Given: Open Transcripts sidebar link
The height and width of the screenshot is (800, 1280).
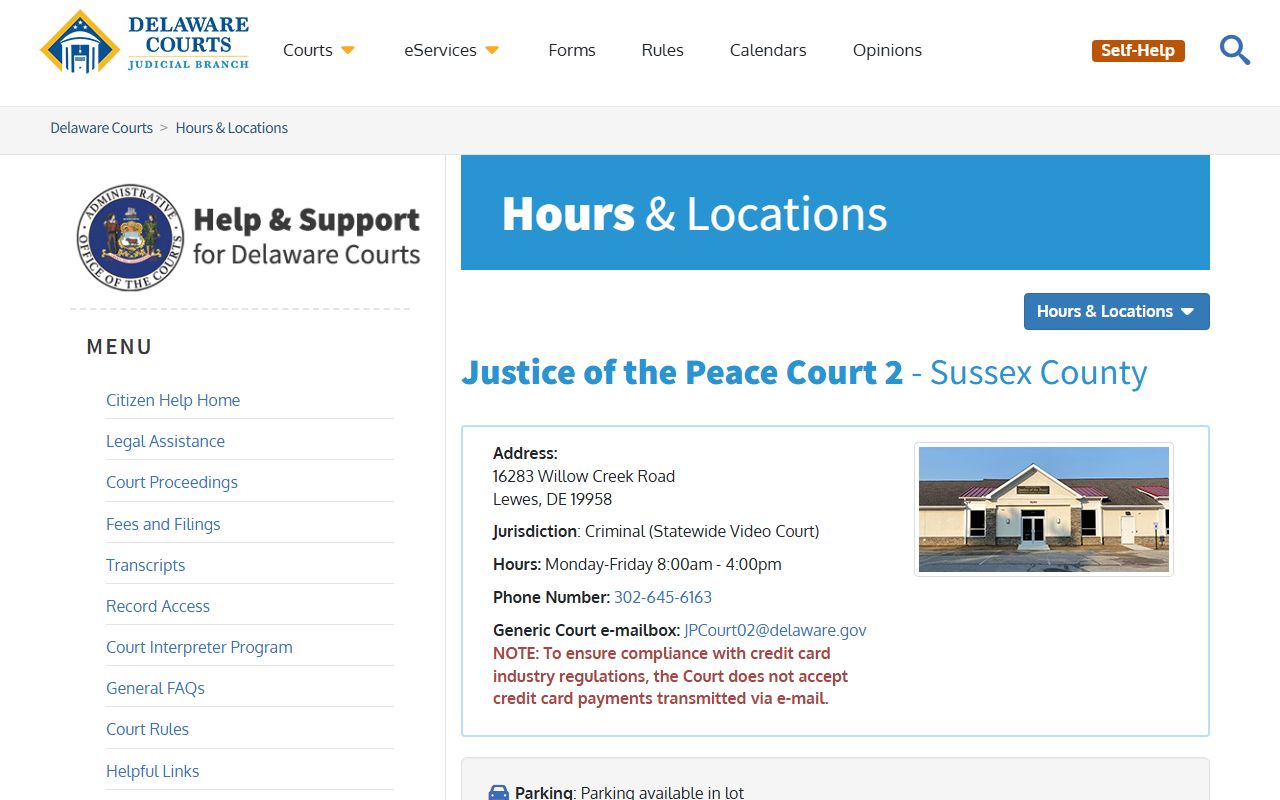Looking at the screenshot, I should [146, 565].
